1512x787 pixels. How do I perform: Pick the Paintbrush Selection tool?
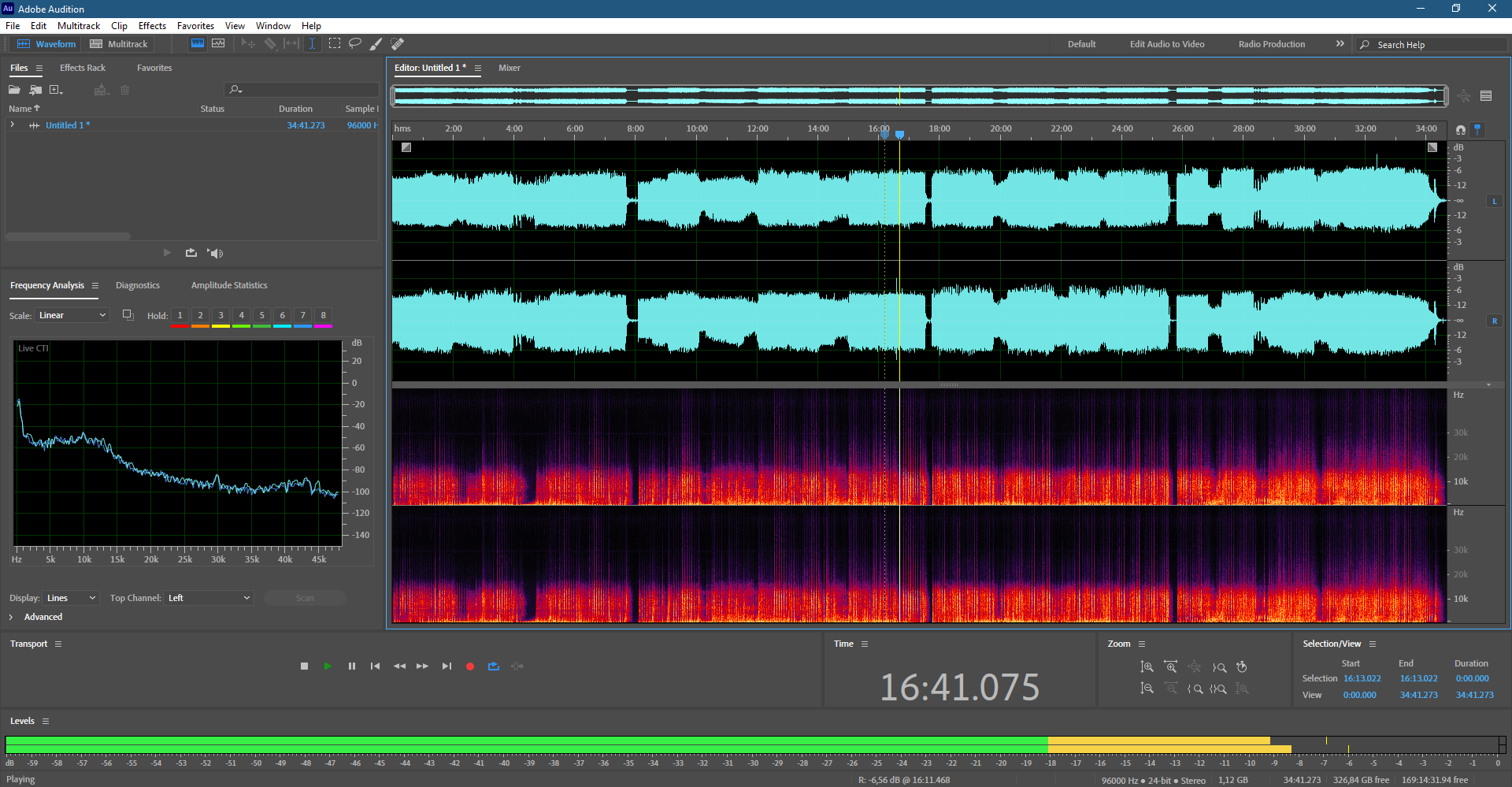tap(376, 44)
